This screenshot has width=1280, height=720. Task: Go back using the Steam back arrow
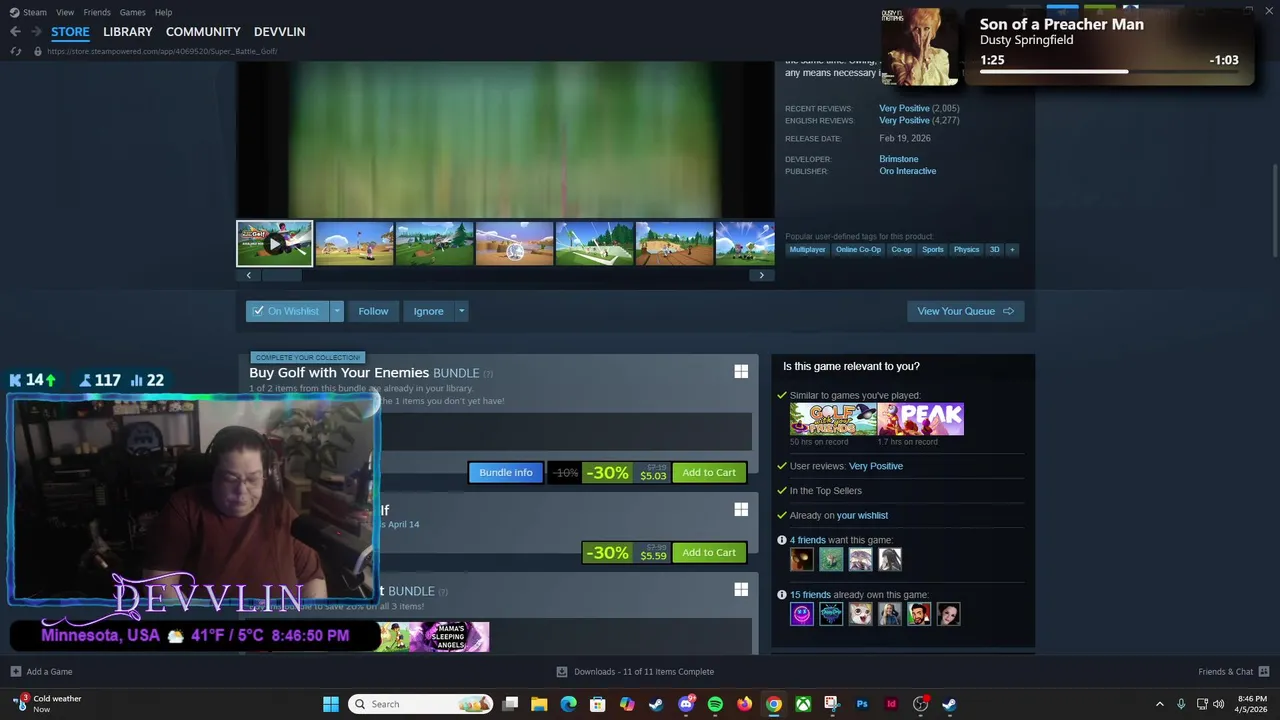(15, 32)
